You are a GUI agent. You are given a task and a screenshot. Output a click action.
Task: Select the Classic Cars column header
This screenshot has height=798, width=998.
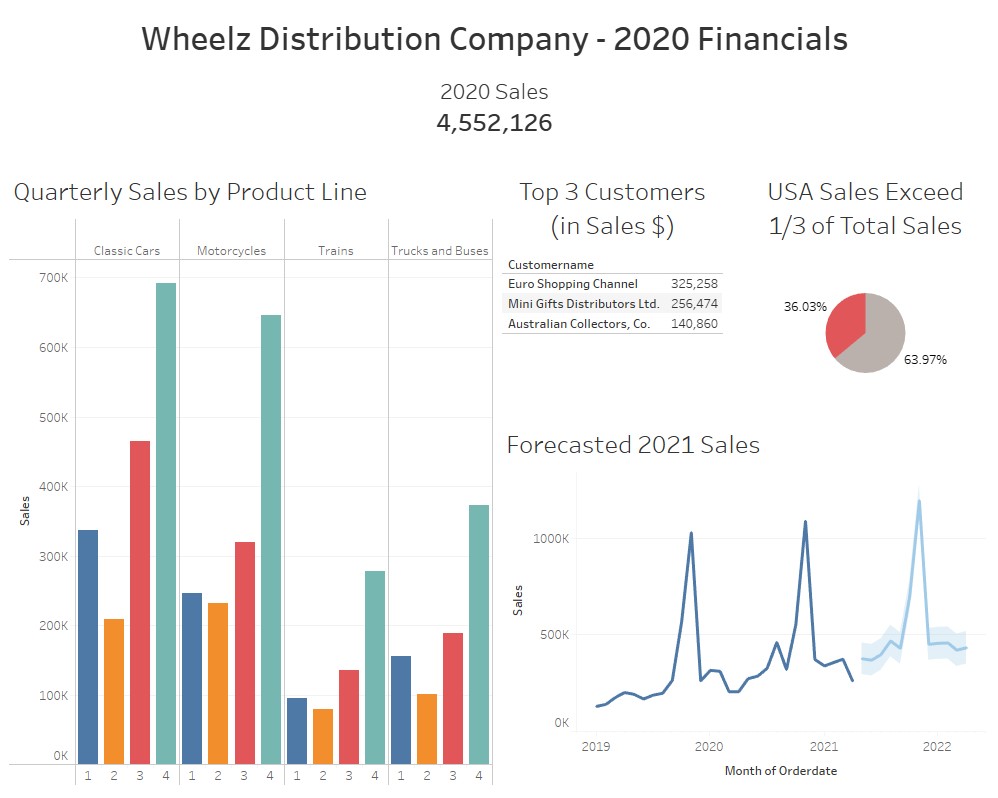click(127, 251)
